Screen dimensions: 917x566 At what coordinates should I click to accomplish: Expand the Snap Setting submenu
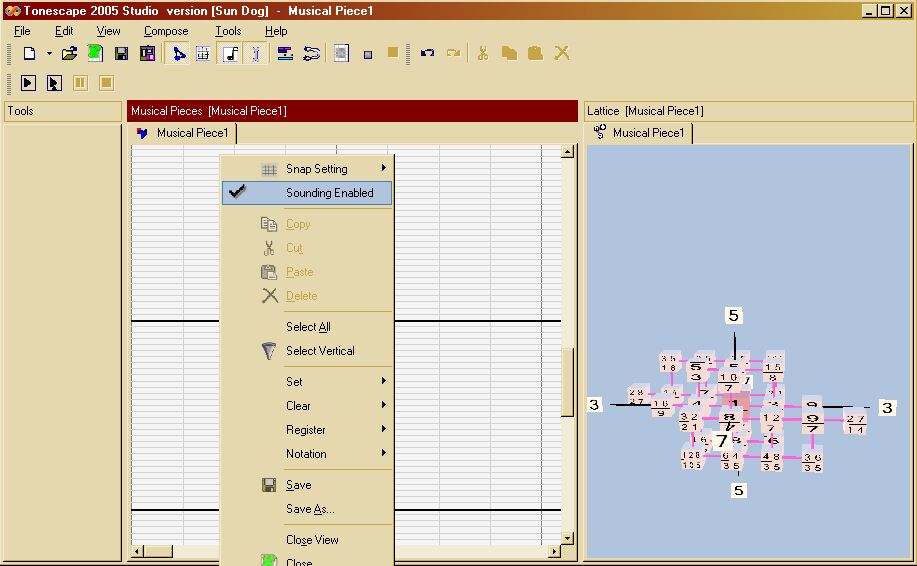pyautogui.click(x=307, y=169)
